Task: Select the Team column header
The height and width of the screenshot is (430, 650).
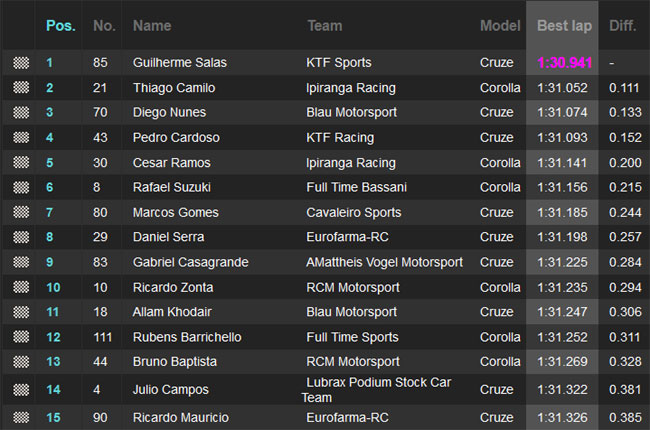Action: 325,26
